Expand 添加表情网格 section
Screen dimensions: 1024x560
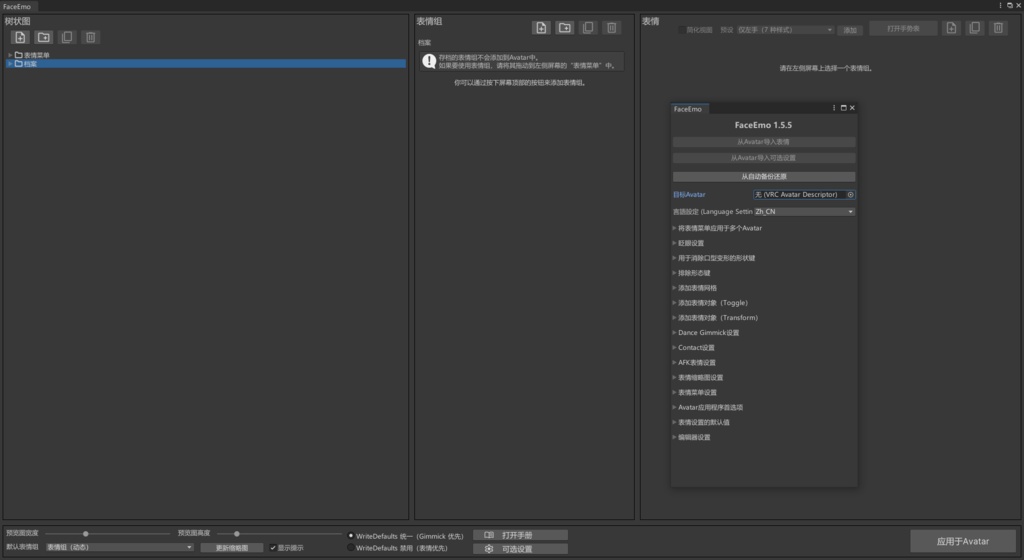(674, 288)
